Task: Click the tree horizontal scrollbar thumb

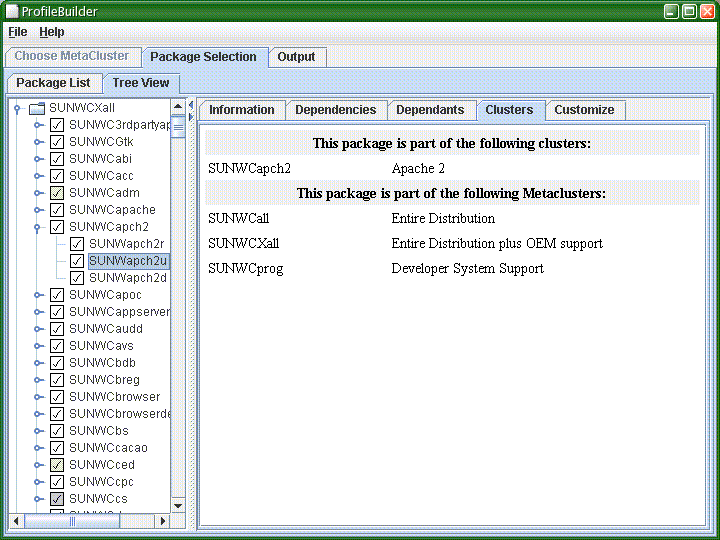Action: tap(72, 521)
